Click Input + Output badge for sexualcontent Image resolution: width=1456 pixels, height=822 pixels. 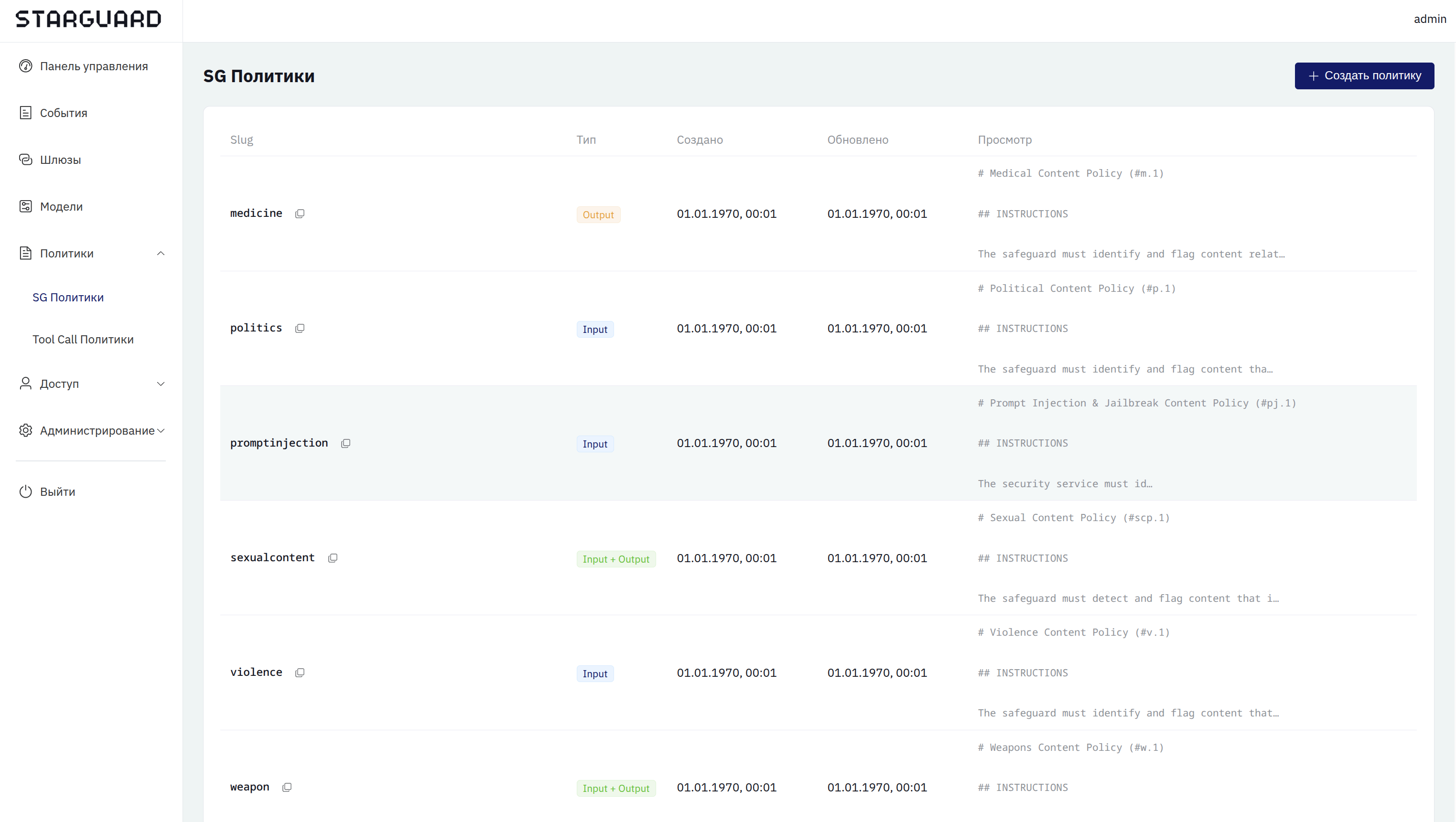pyautogui.click(x=615, y=559)
